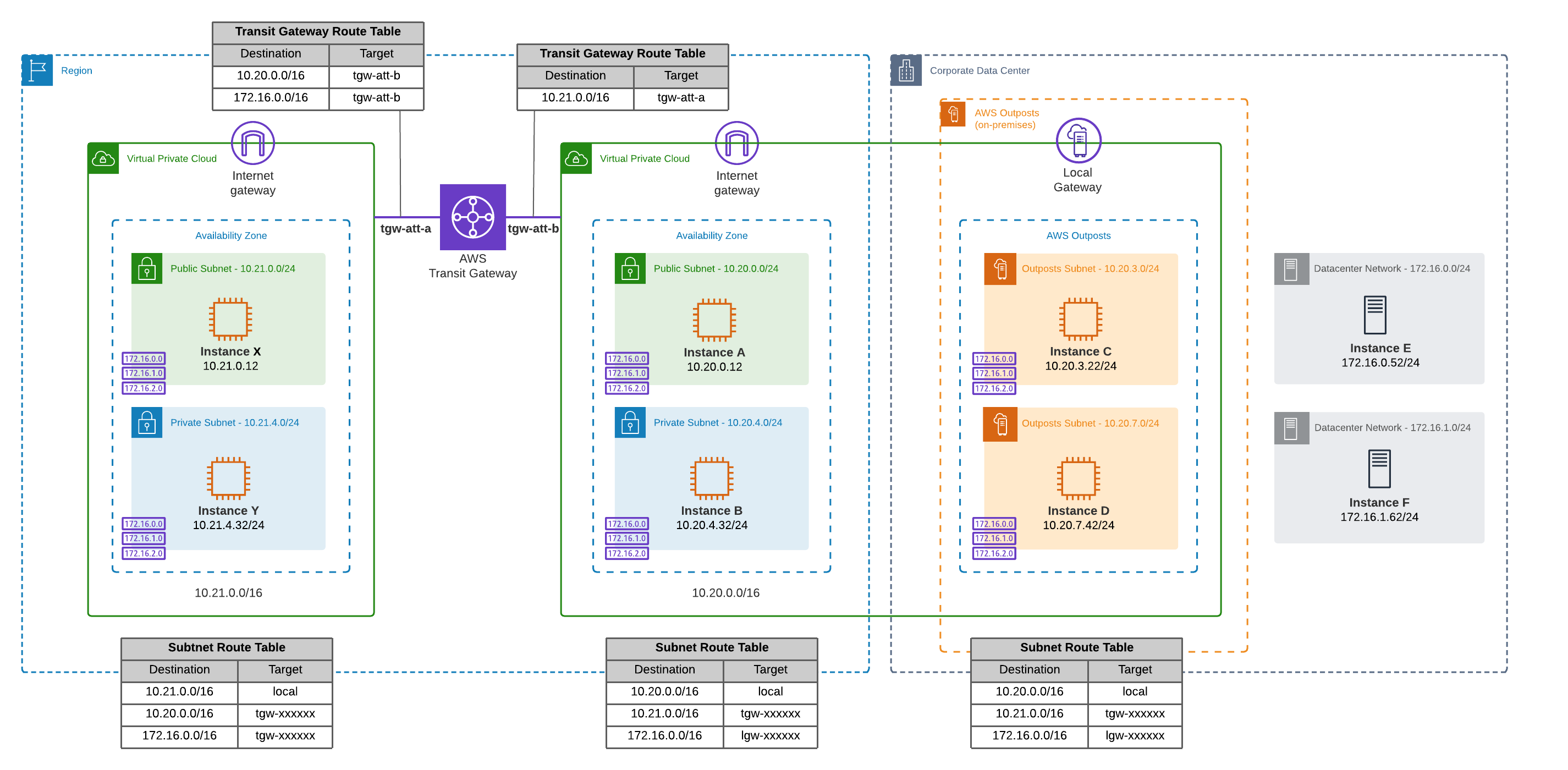Screen dimensions: 1568x770
Task: Click the Corporate Data Center building icon
Action: (906, 70)
